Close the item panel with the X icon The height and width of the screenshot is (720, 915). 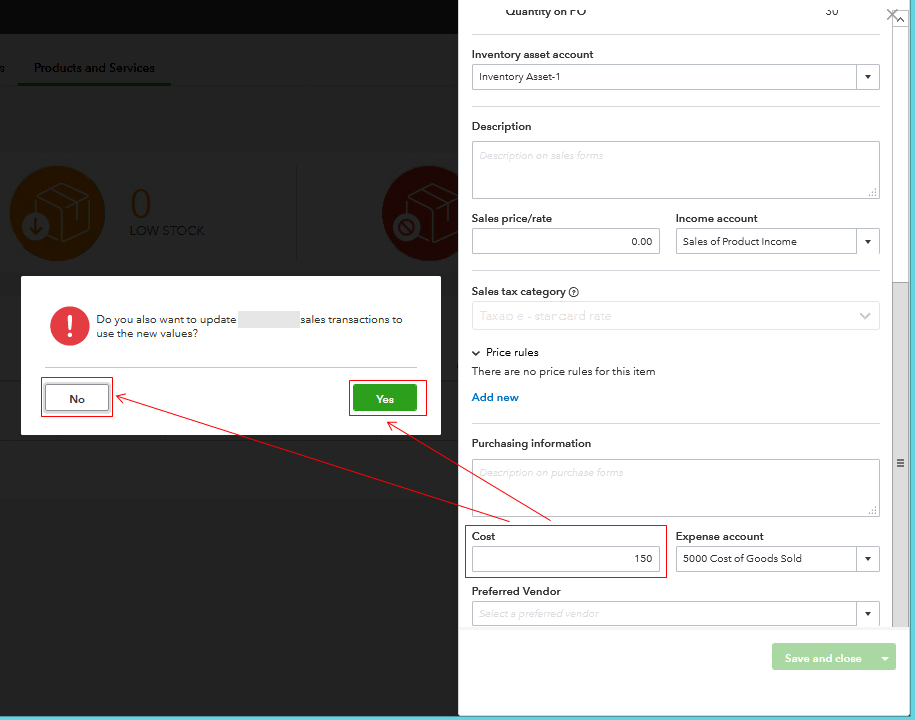(892, 15)
